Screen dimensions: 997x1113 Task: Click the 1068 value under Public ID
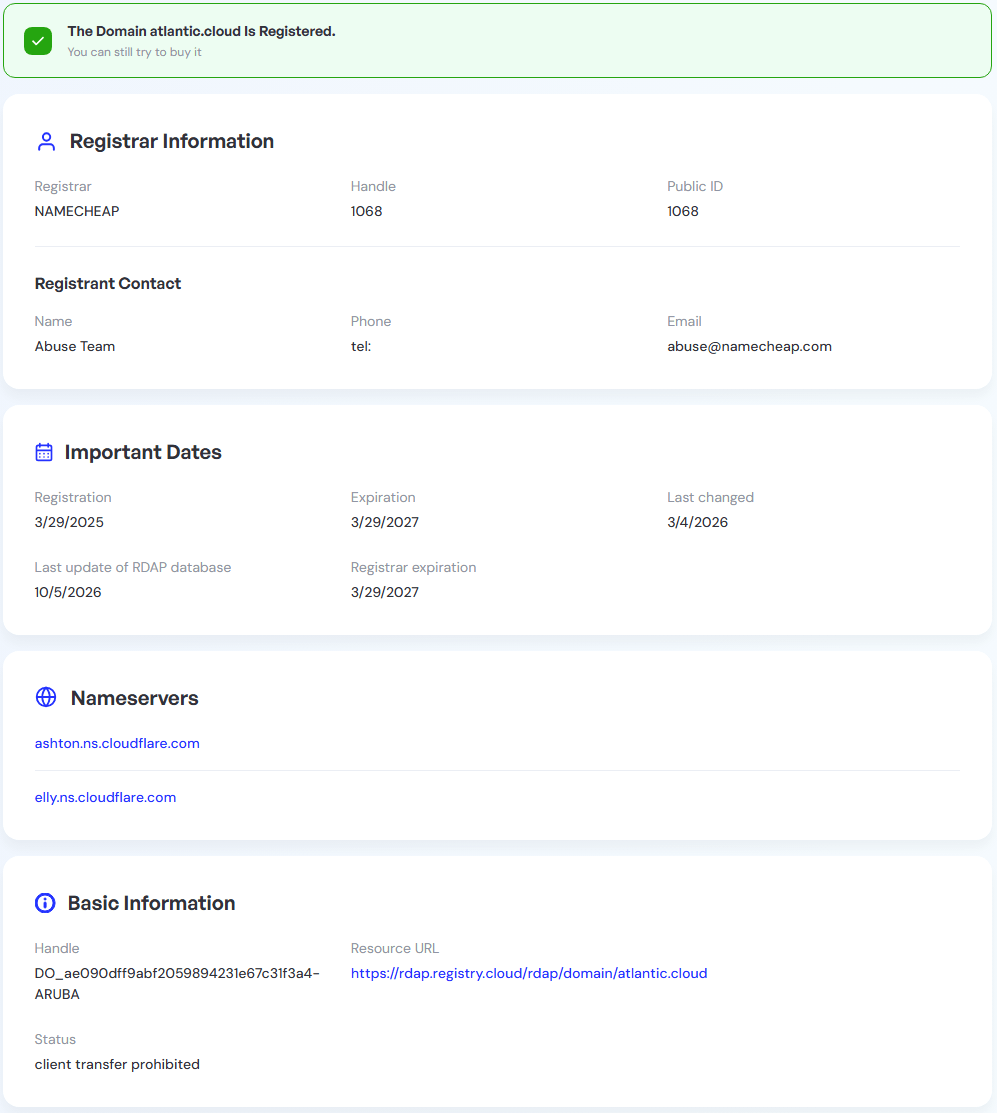683,212
